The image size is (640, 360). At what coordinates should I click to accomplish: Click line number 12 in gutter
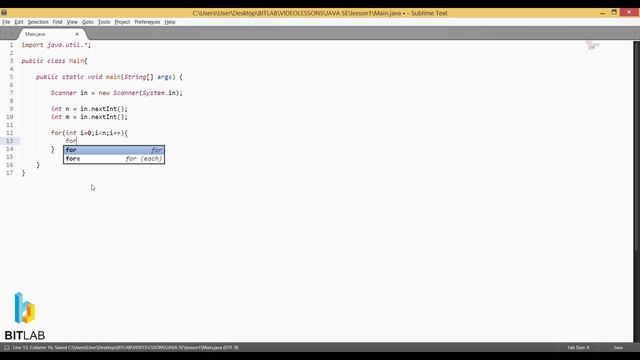point(10,133)
